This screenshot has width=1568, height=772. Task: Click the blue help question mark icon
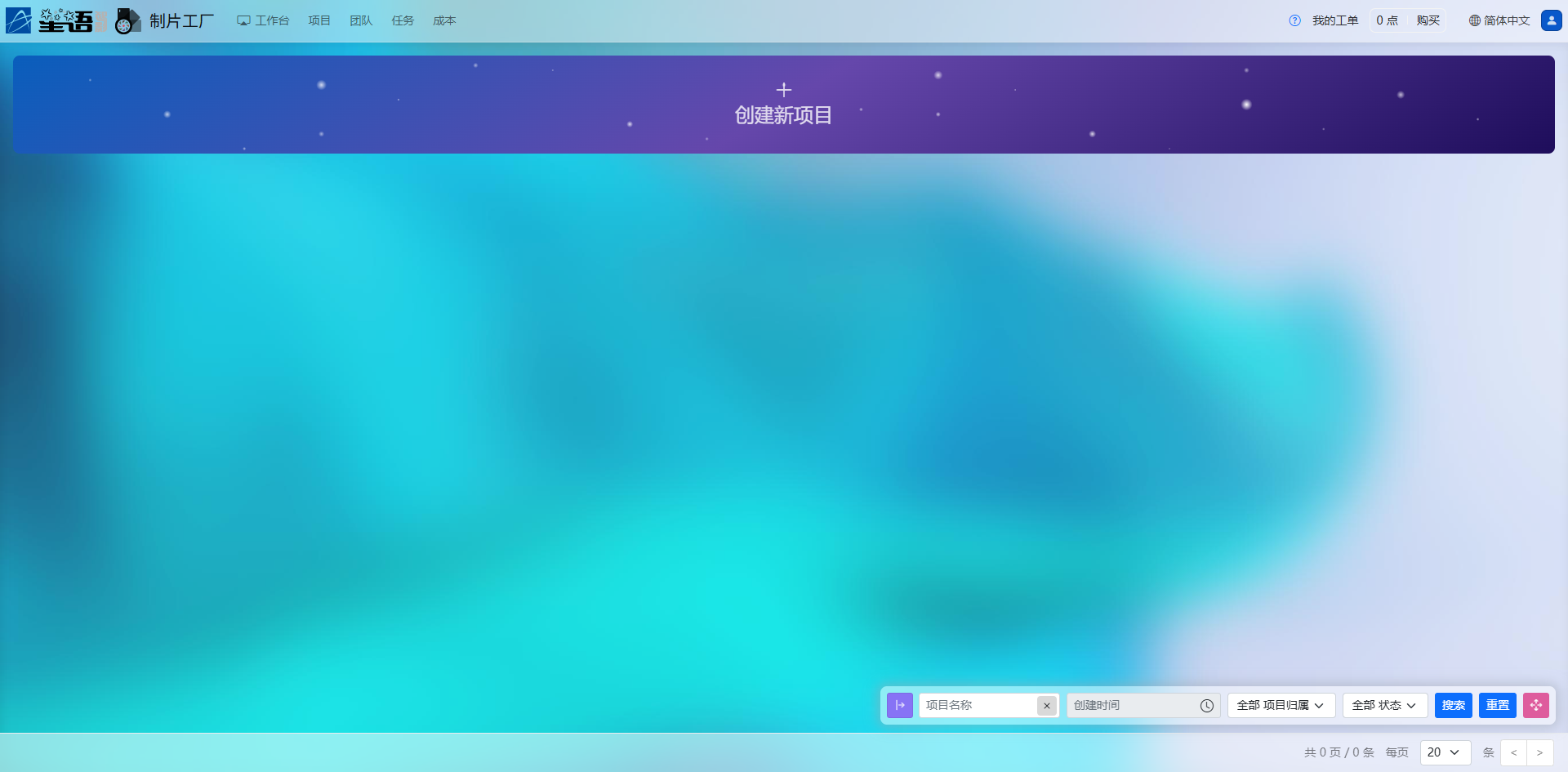tap(1294, 20)
